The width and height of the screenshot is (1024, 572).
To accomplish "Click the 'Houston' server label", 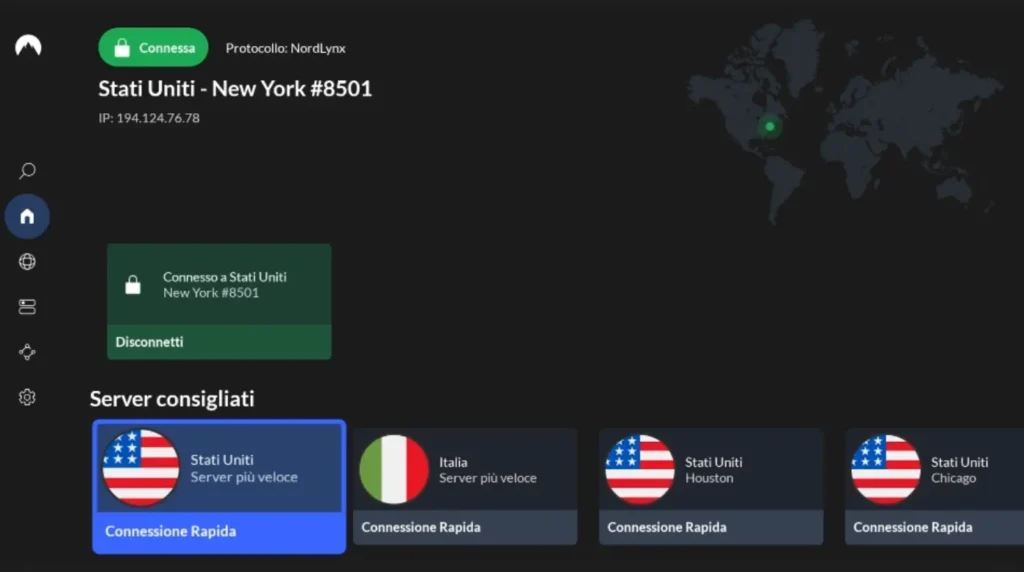I will pyautogui.click(x=709, y=478).
